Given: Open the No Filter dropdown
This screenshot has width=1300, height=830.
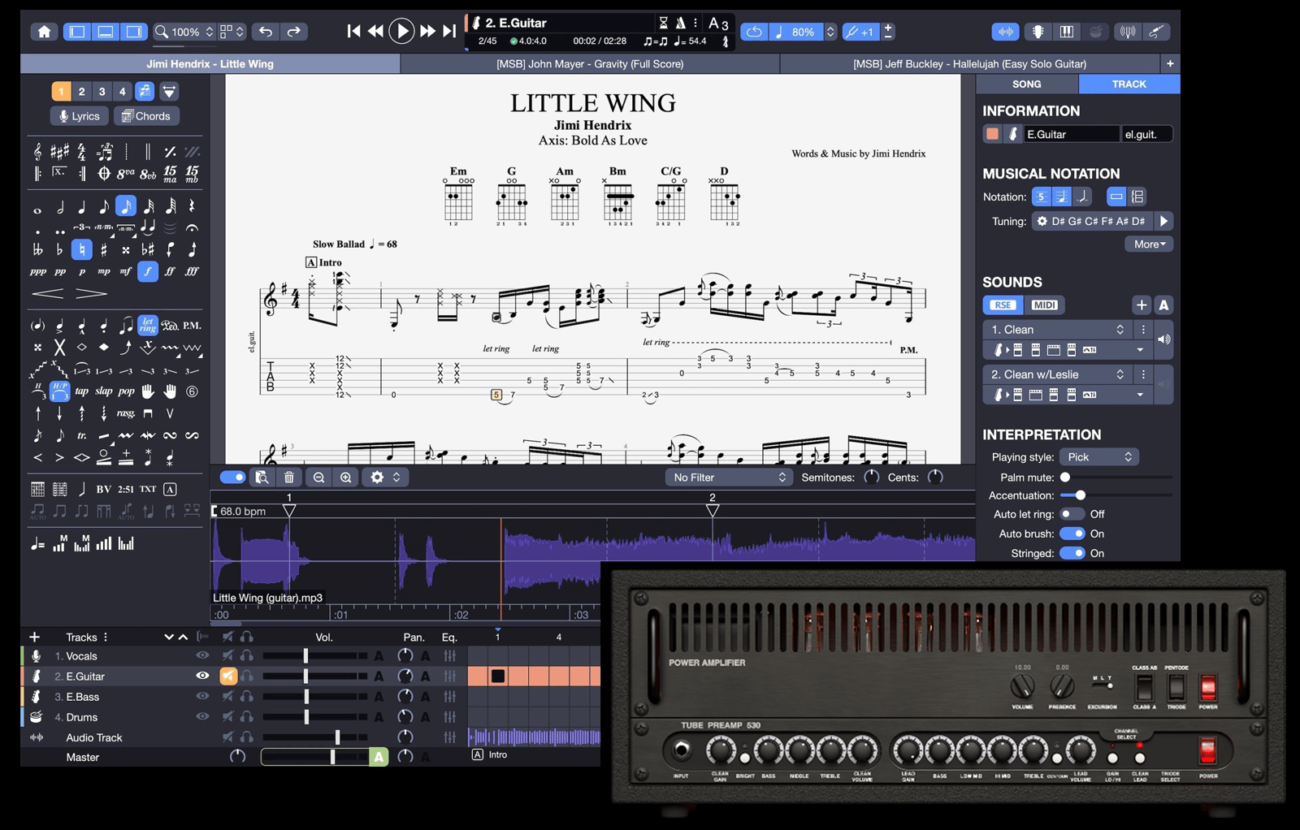Looking at the screenshot, I should 729,478.
